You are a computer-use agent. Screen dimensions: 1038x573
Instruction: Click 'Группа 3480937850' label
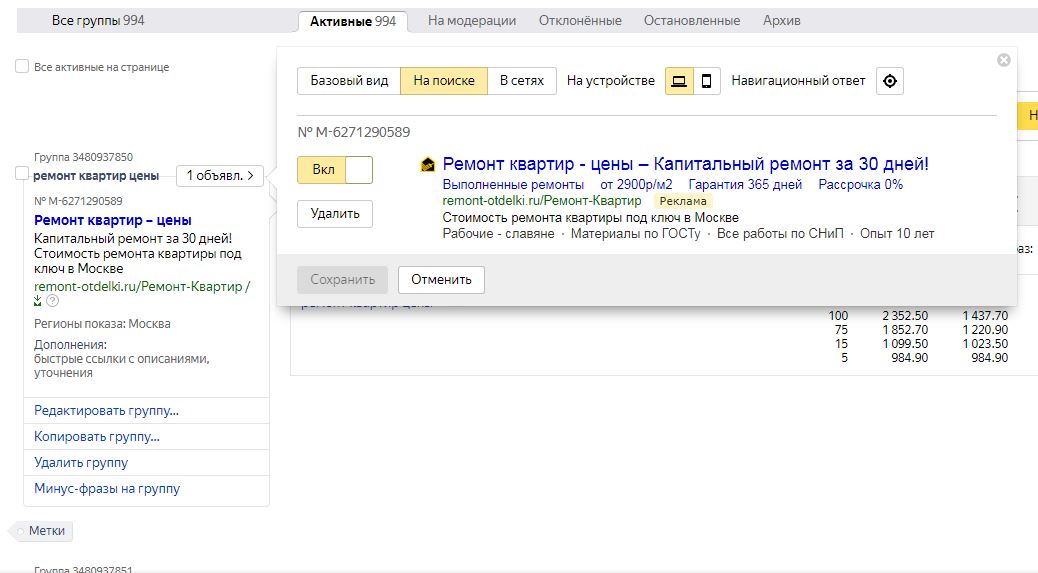[x=83, y=157]
